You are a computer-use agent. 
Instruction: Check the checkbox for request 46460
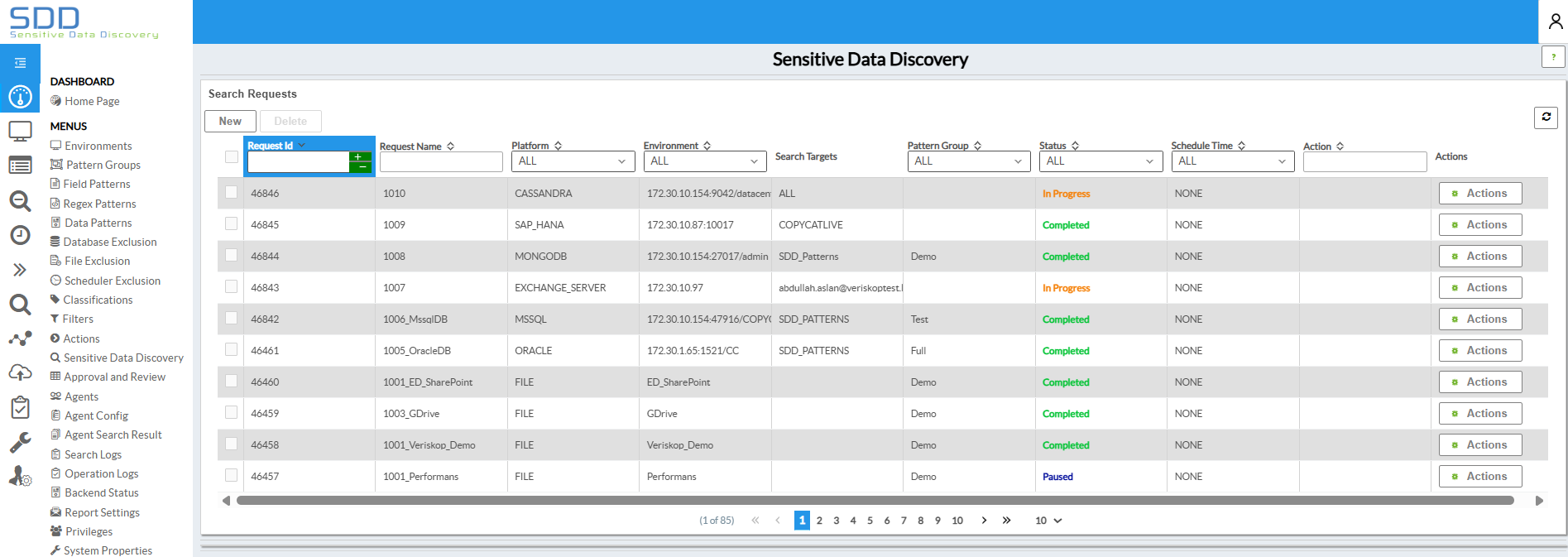232,381
